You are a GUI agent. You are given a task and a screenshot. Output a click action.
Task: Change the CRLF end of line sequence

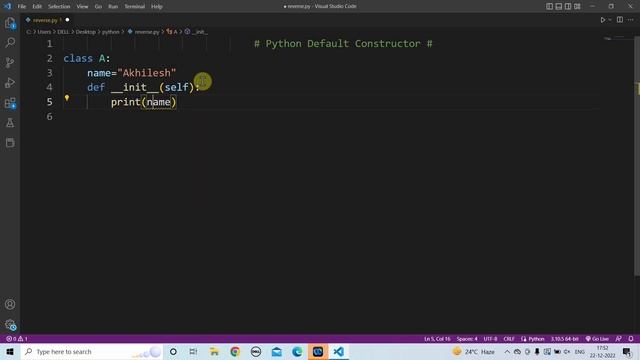509,339
